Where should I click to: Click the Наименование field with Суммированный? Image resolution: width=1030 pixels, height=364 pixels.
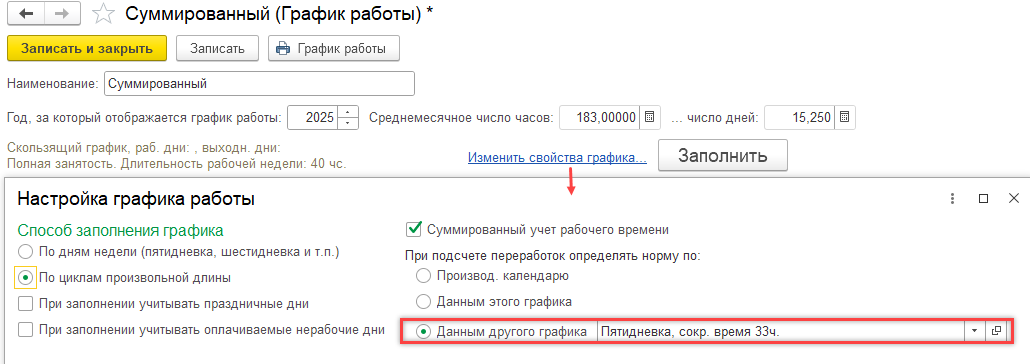coord(259,84)
